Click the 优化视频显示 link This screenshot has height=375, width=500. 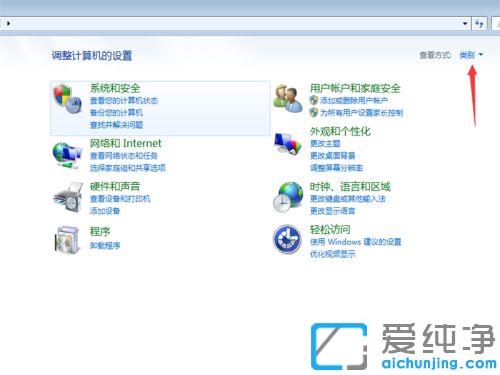[x=333, y=254]
